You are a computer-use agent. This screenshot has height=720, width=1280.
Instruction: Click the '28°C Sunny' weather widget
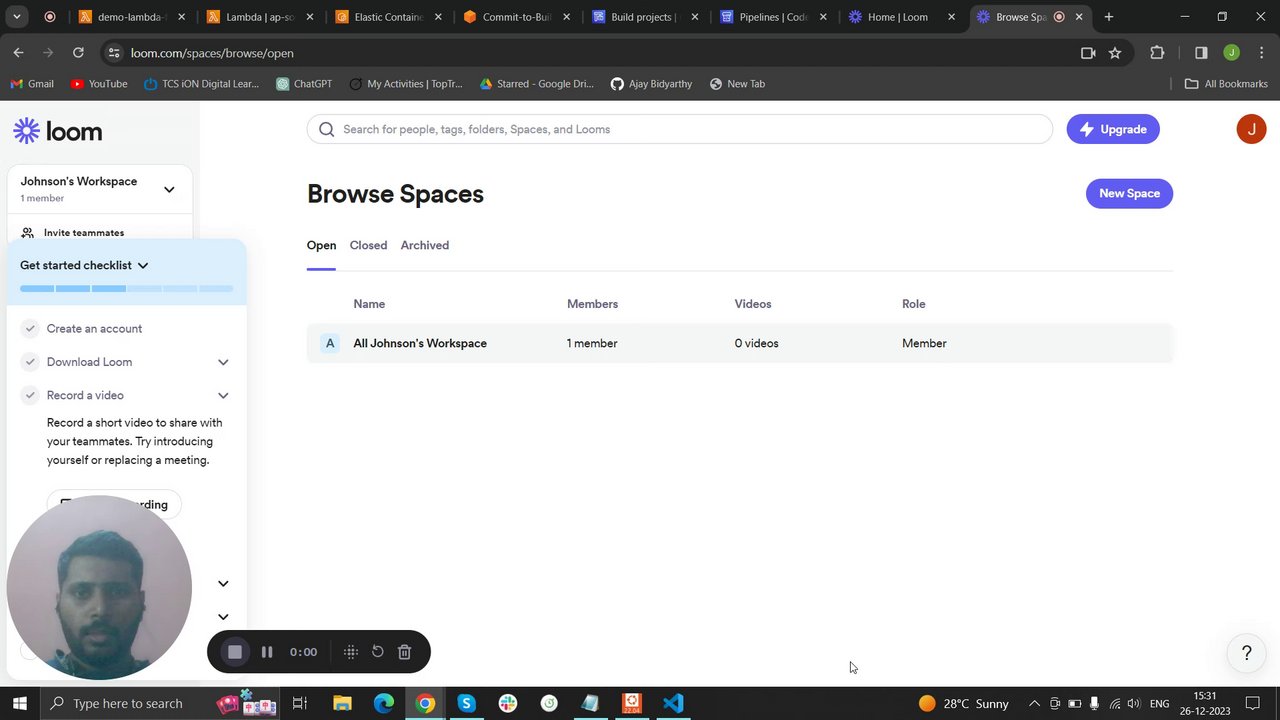click(963, 703)
